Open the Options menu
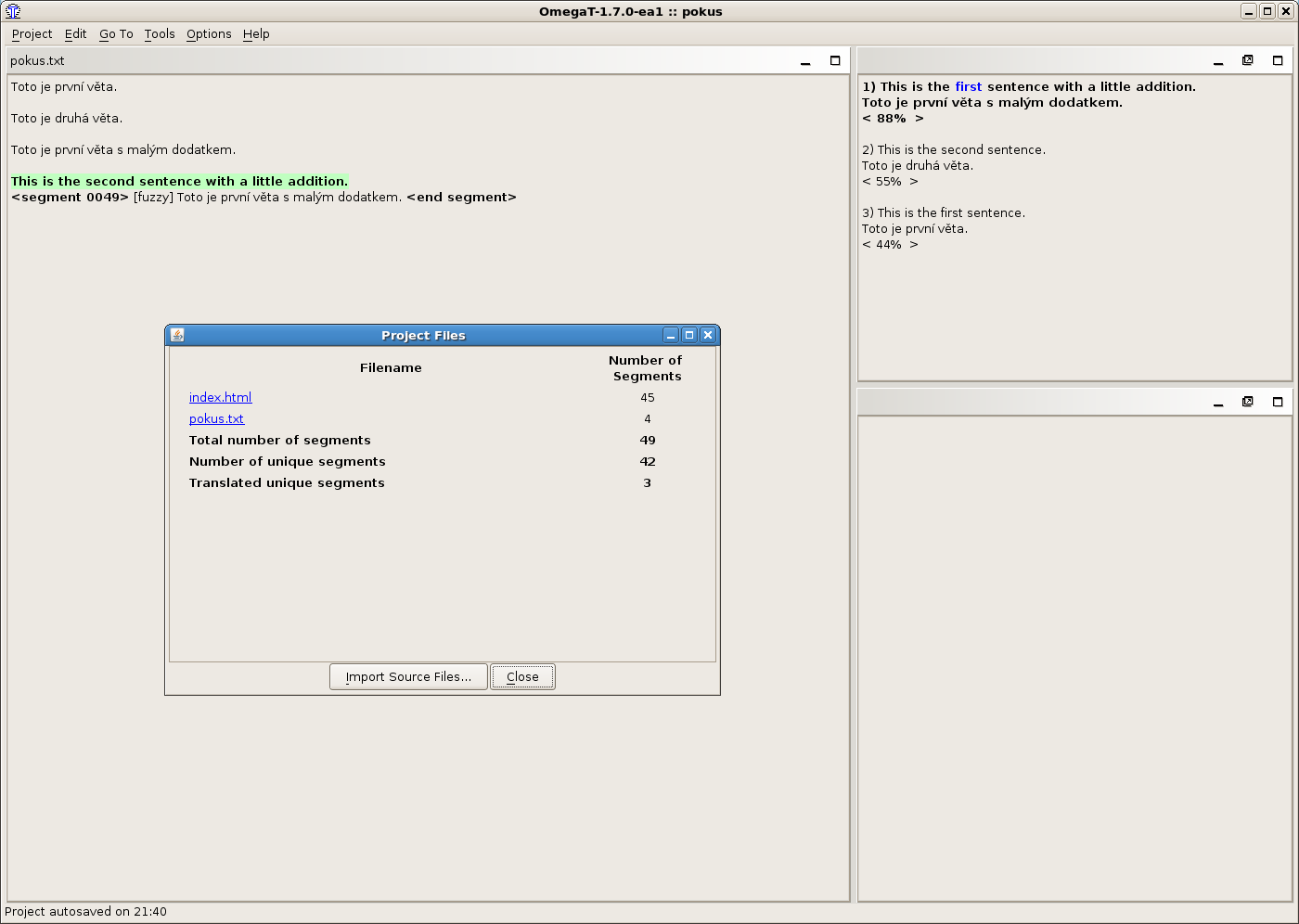This screenshot has width=1299, height=924. point(209,34)
